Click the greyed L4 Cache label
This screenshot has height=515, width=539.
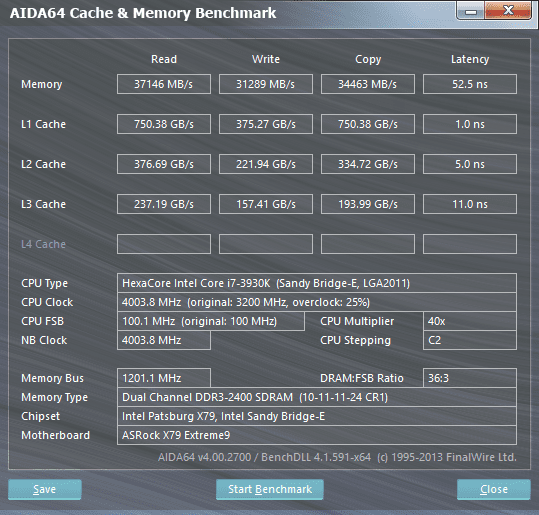(x=43, y=244)
